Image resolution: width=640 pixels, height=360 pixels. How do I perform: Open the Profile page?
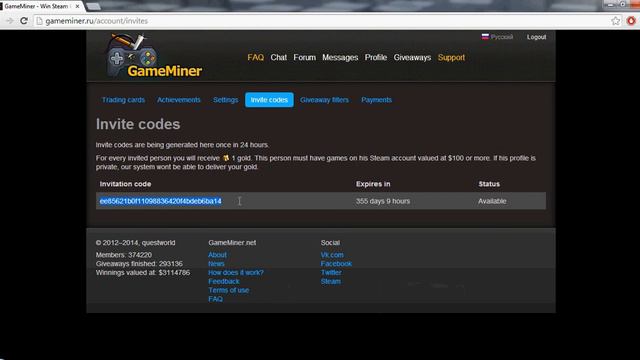tap(376, 58)
